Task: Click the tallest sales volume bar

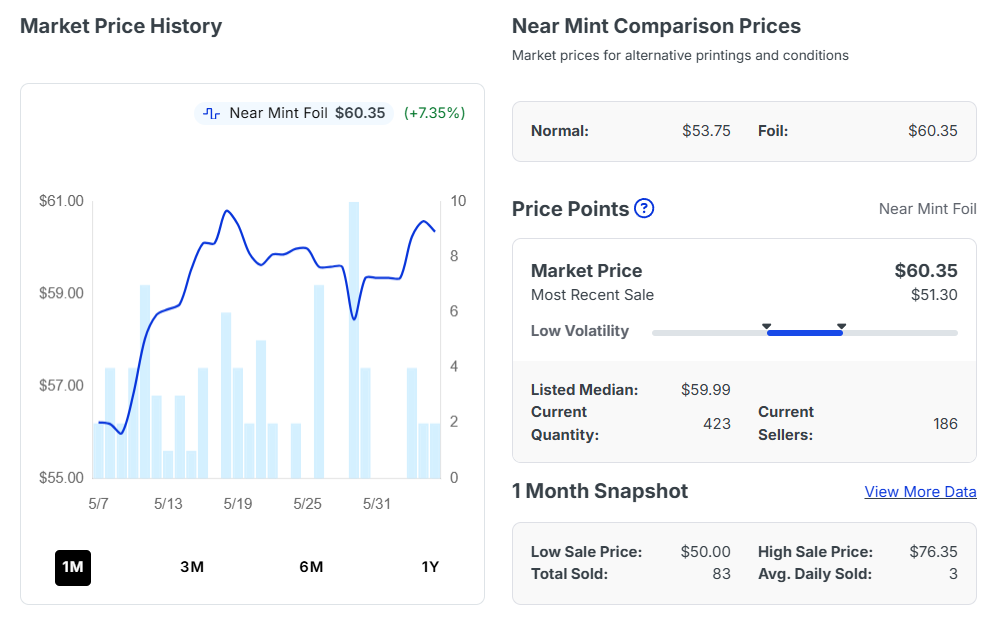Action: click(354, 340)
